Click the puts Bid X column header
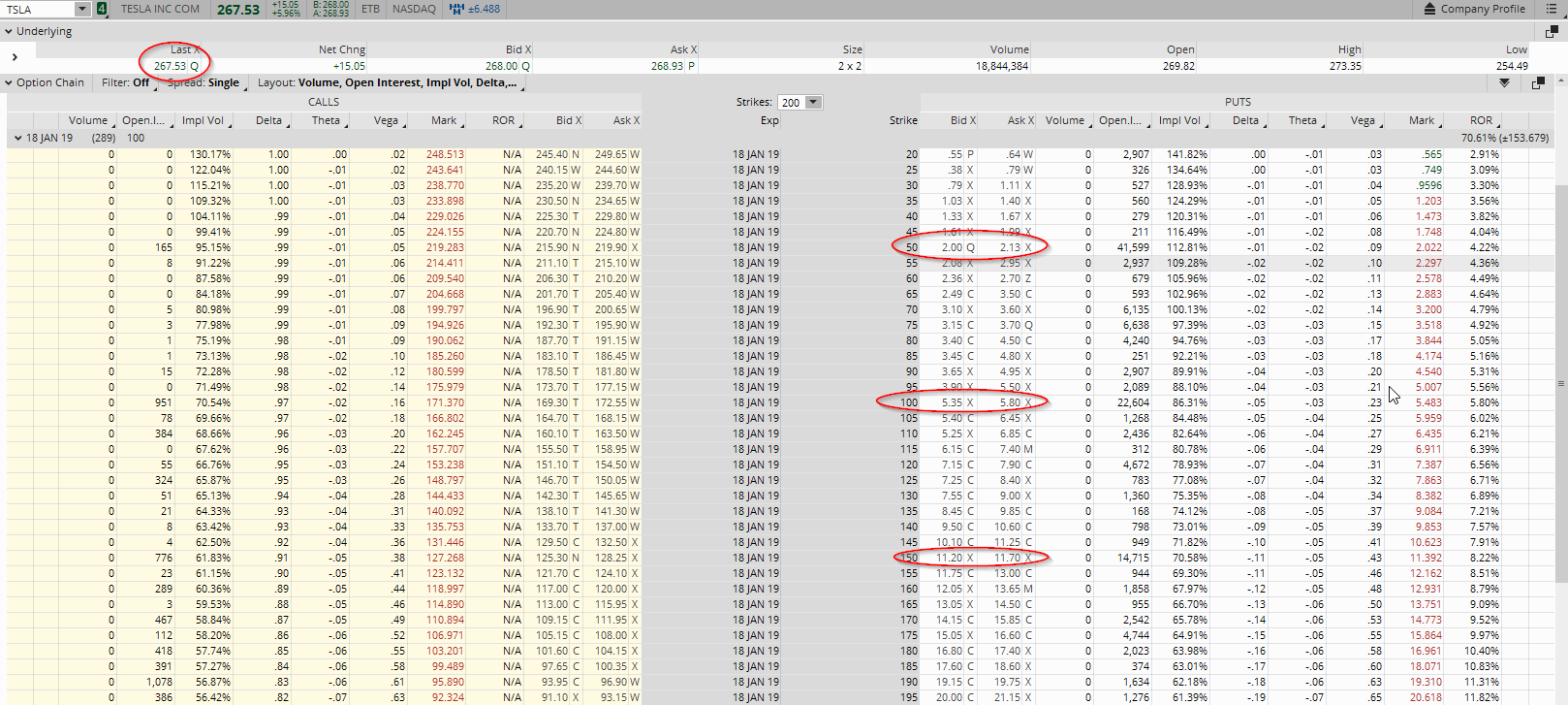The height and width of the screenshot is (705, 1568). click(962, 120)
